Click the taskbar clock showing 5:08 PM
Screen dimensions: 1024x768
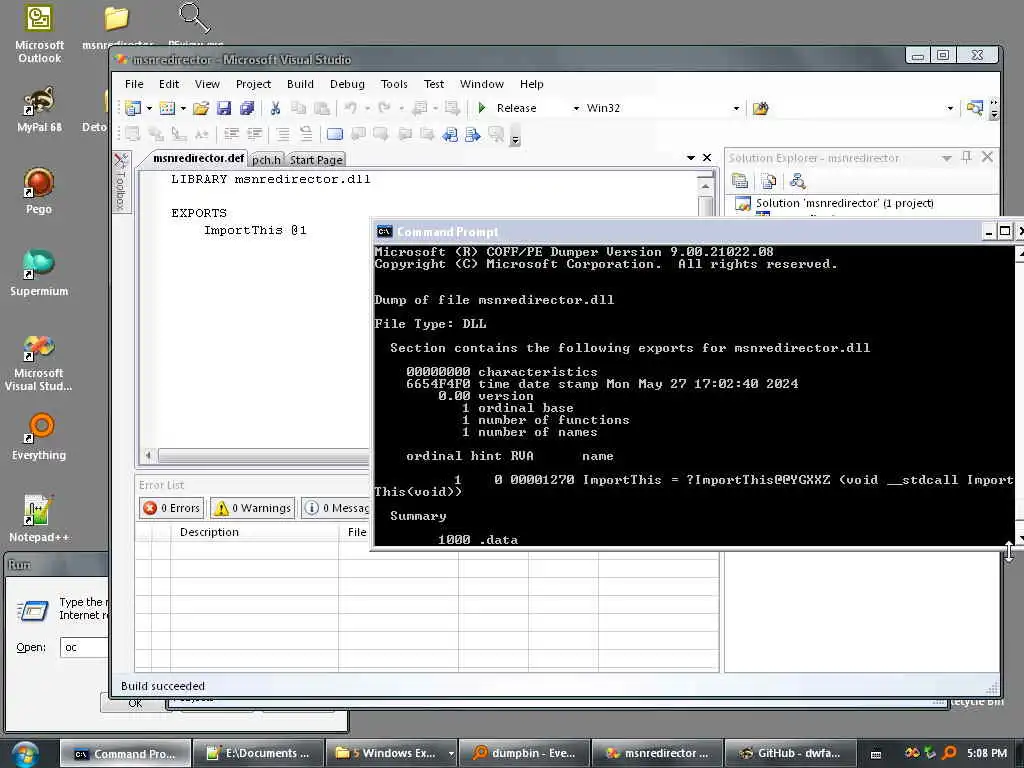(x=987, y=753)
